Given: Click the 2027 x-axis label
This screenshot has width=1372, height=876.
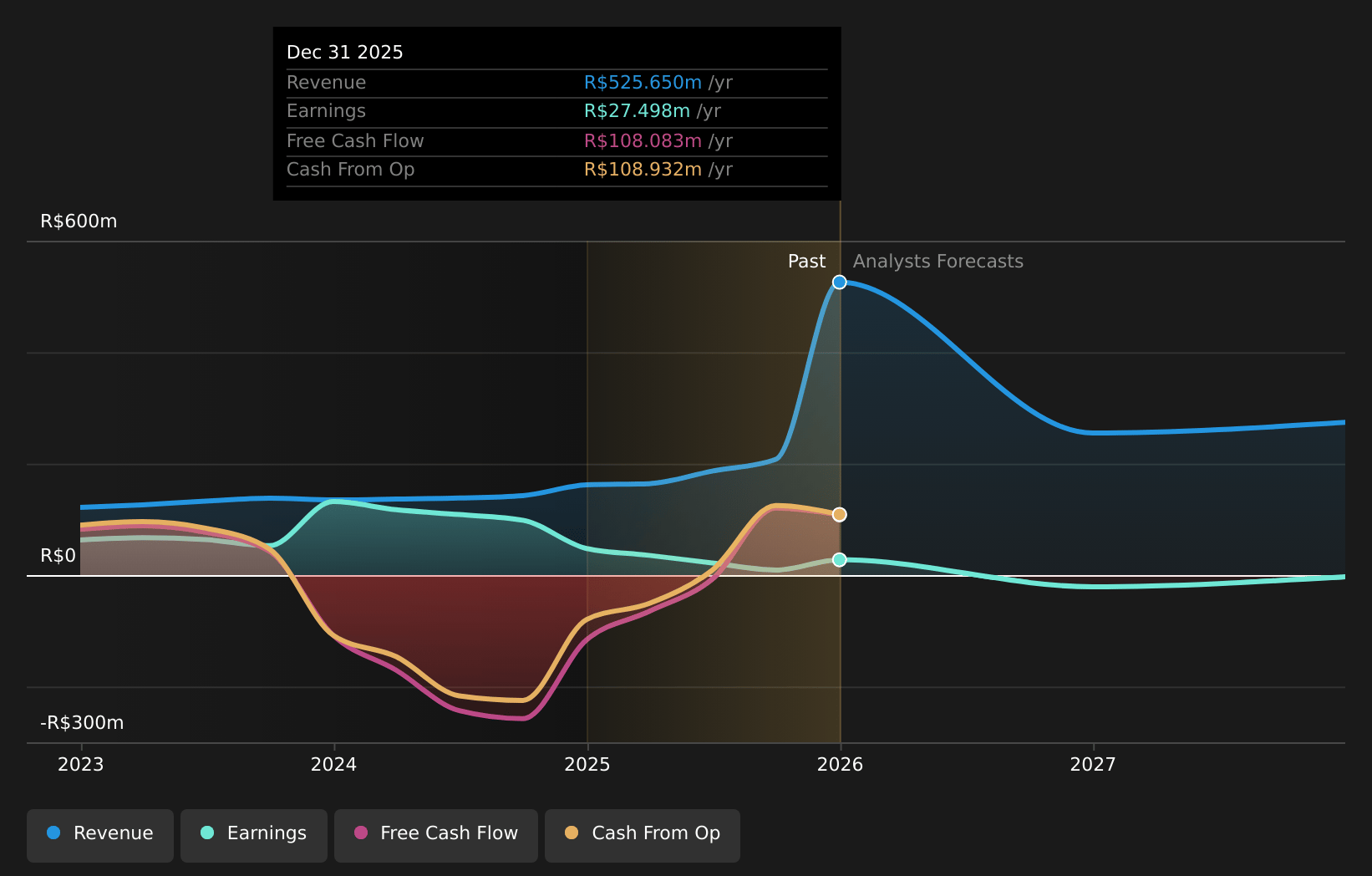Looking at the screenshot, I should 1093,765.
